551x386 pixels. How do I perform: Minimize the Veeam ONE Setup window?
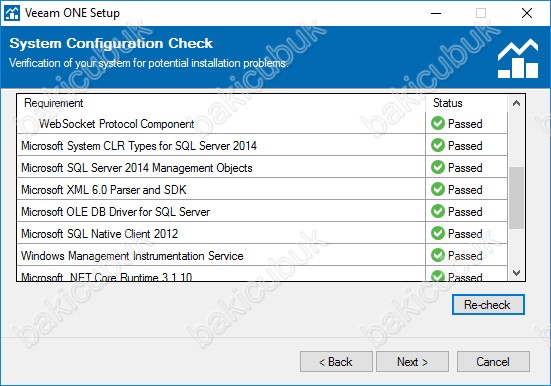coord(436,13)
